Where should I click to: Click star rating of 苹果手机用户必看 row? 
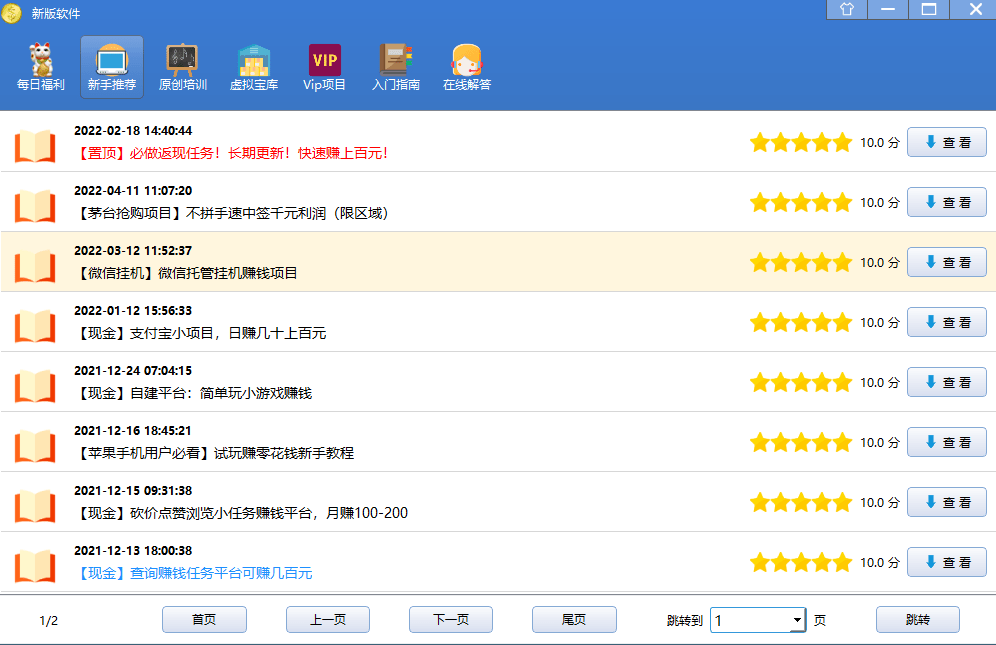pos(800,443)
